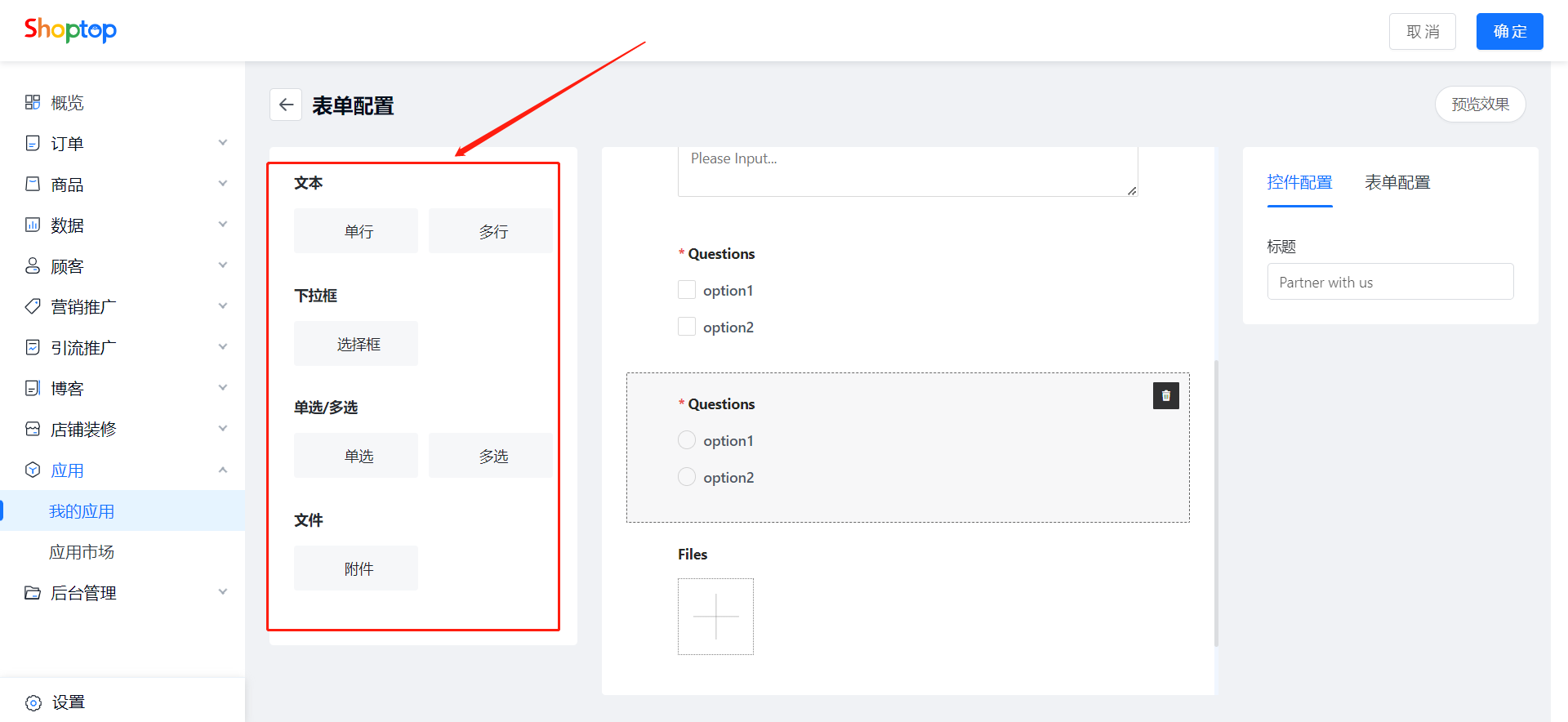Click the 预览效果 preview button
This screenshot has width=1568, height=722.
pyautogui.click(x=1480, y=105)
